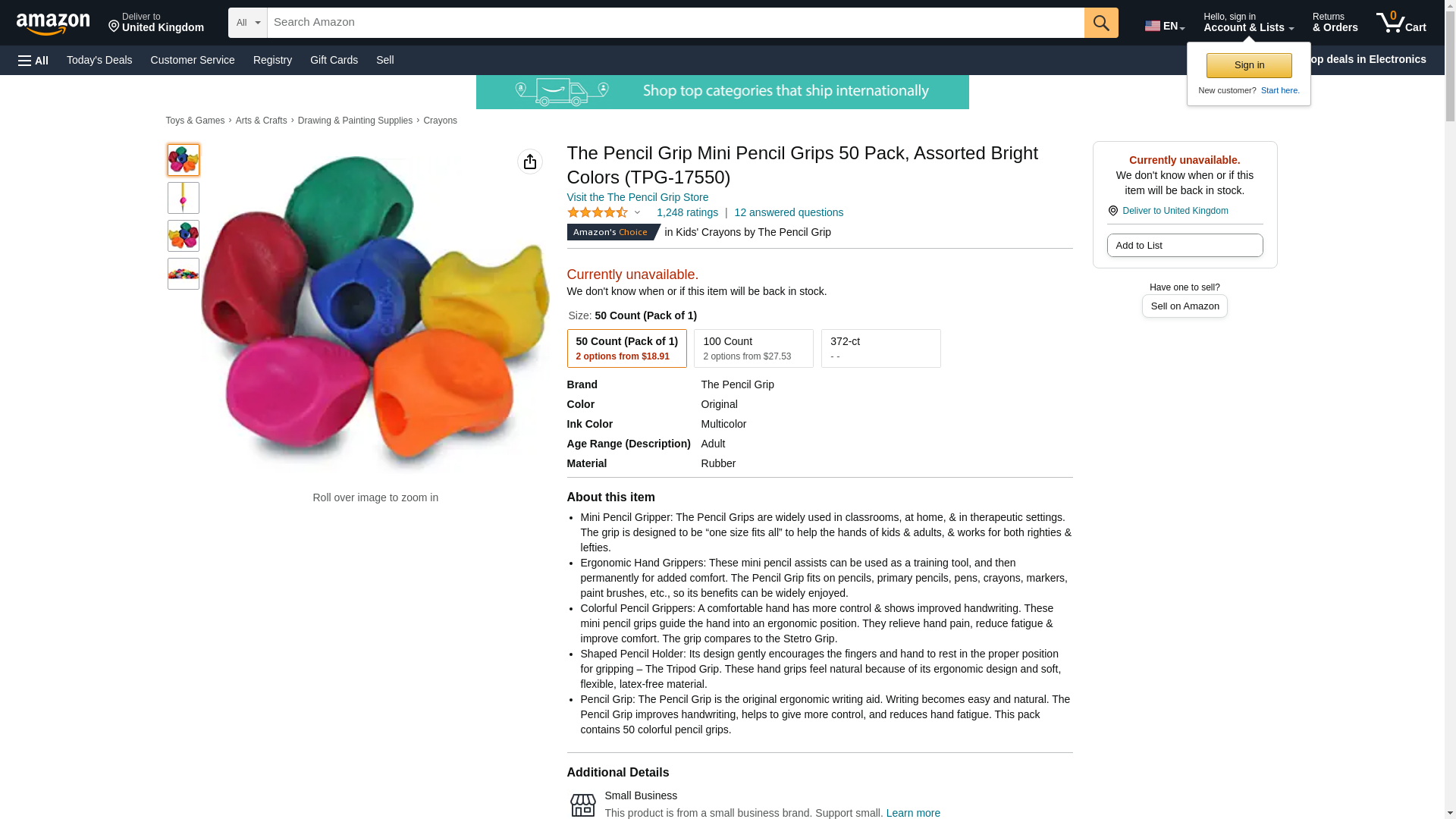Click the Small Business storefront icon

tap(582, 805)
